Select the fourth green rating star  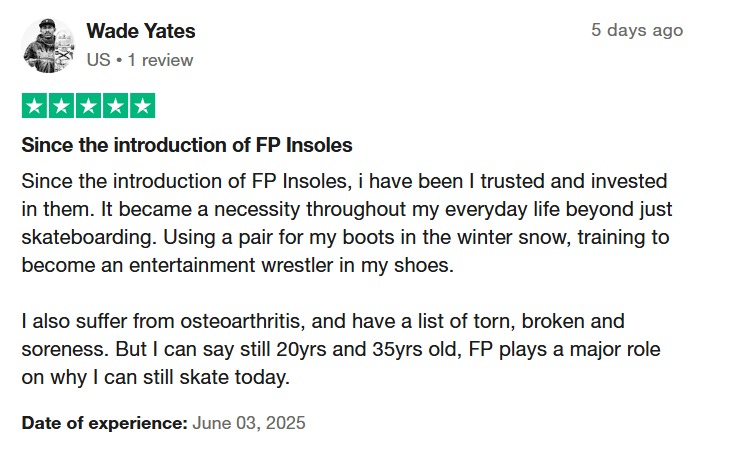coord(115,106)
